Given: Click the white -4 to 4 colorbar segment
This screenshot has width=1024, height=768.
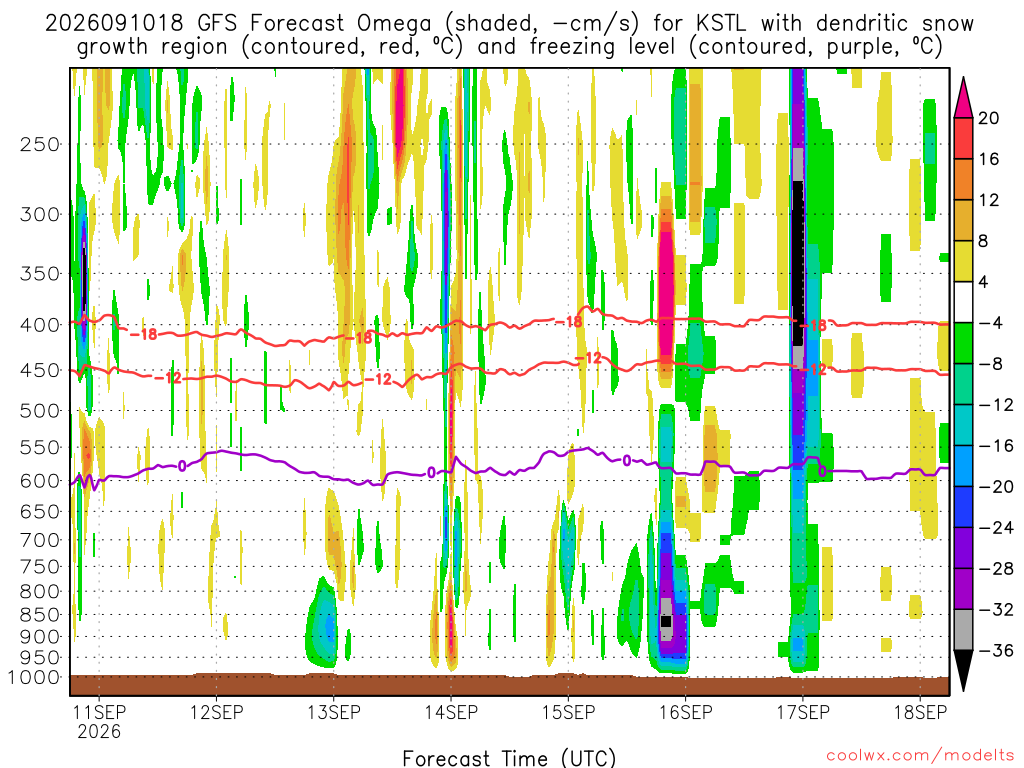Looking at the screenshot, I should click(x=963, y=302).
